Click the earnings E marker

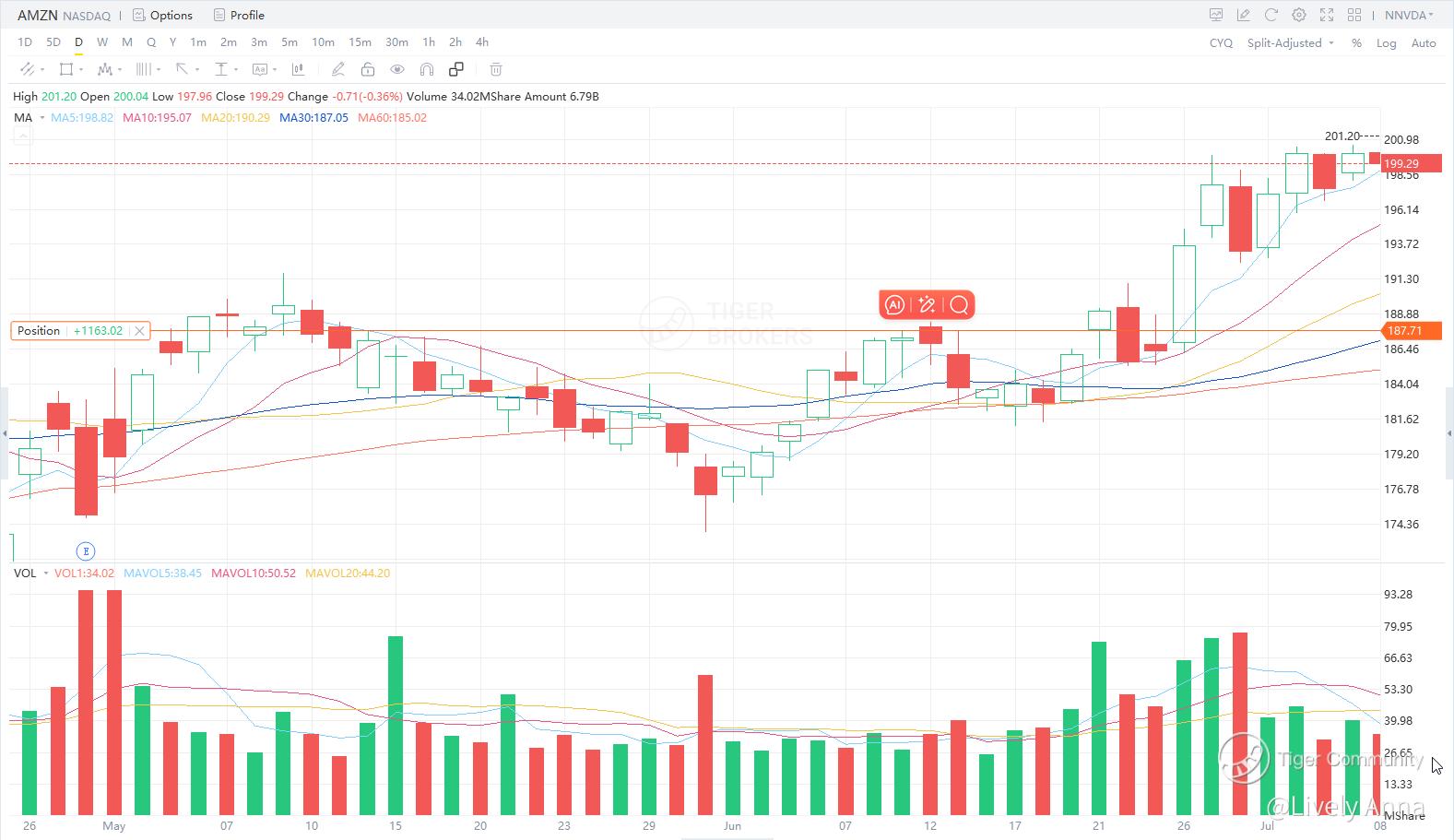pyautogui.click(x=86, y=551)
